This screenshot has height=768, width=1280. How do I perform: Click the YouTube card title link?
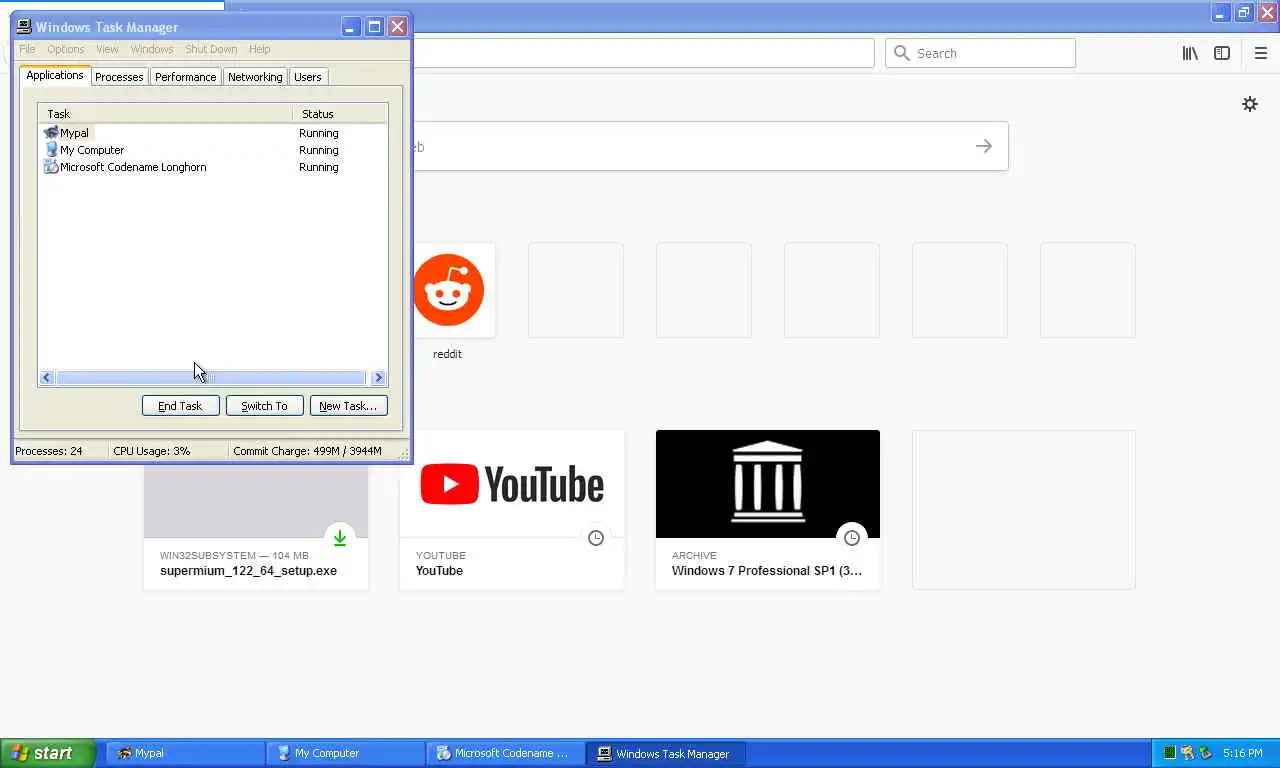439,571
